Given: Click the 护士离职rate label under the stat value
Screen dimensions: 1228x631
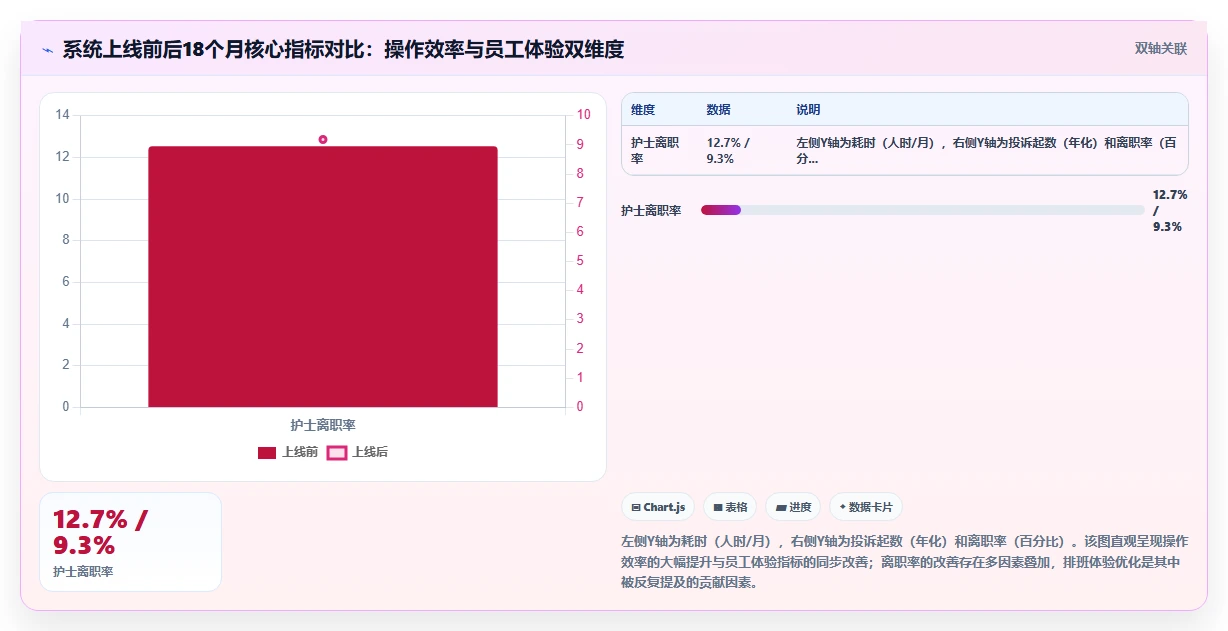Looking at the screenshot, I should 83,571.
